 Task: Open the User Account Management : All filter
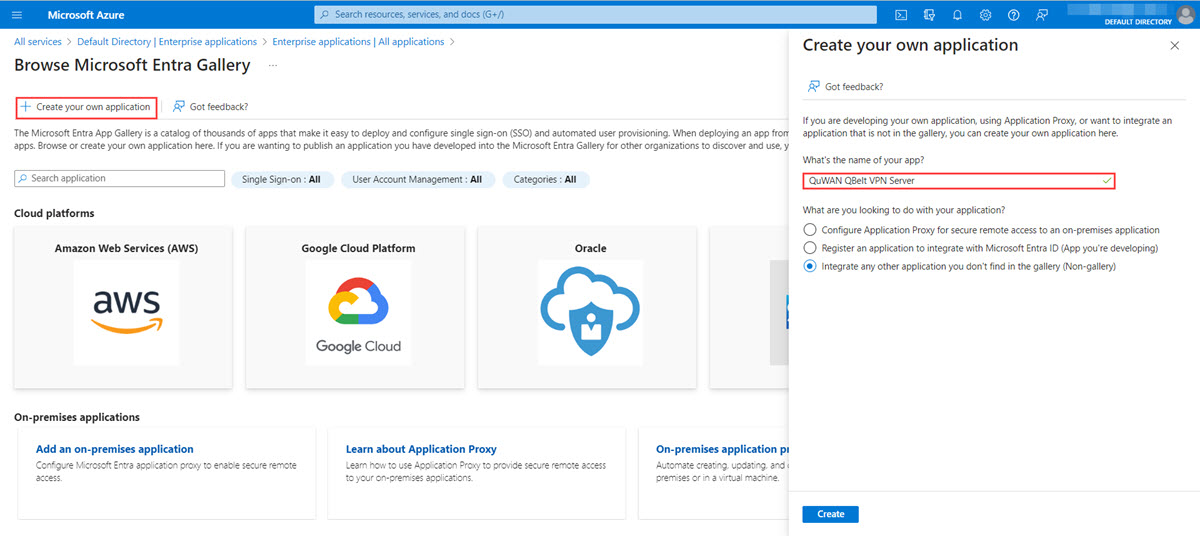click(417, 179)
